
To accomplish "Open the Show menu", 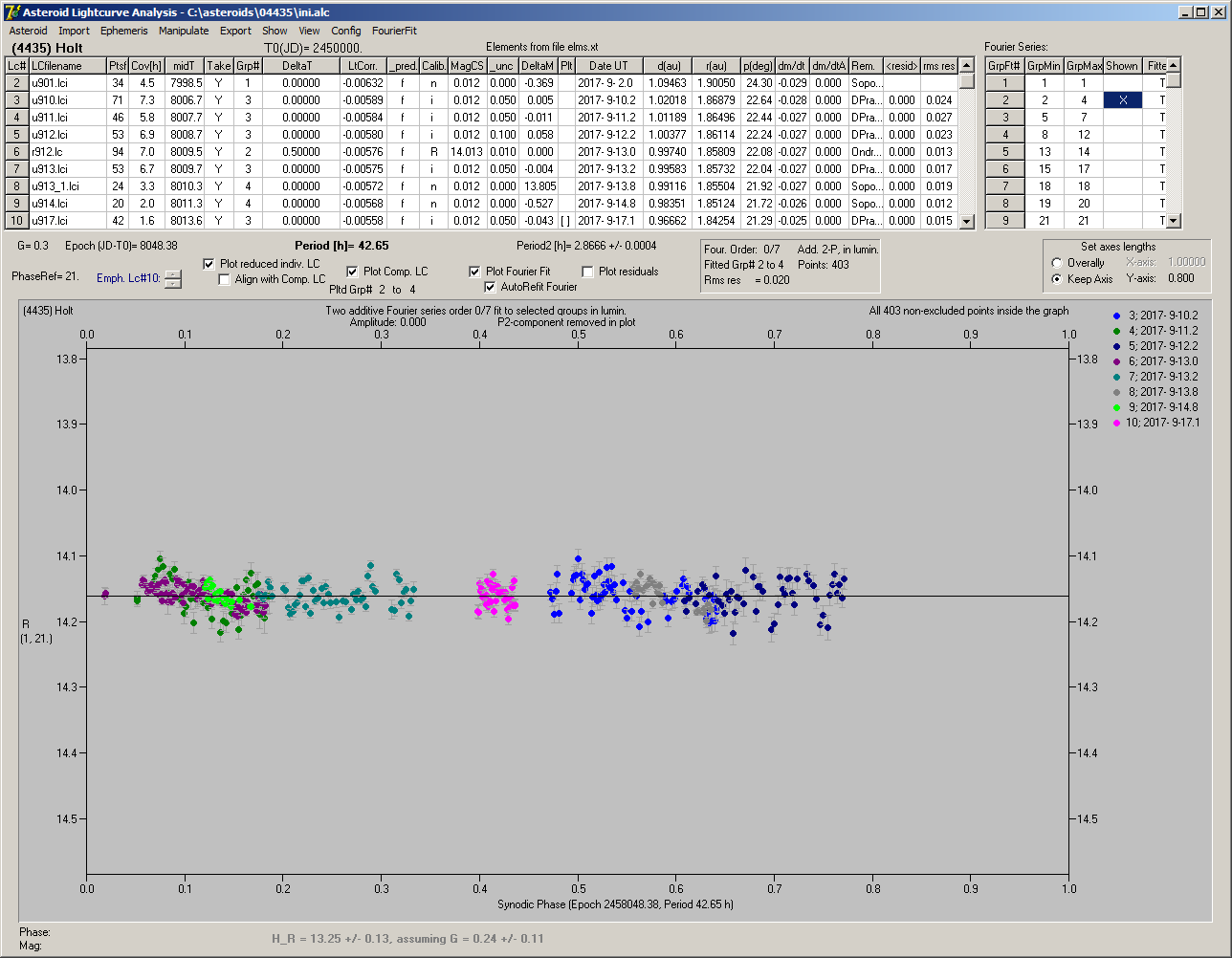I will [275, 31].
